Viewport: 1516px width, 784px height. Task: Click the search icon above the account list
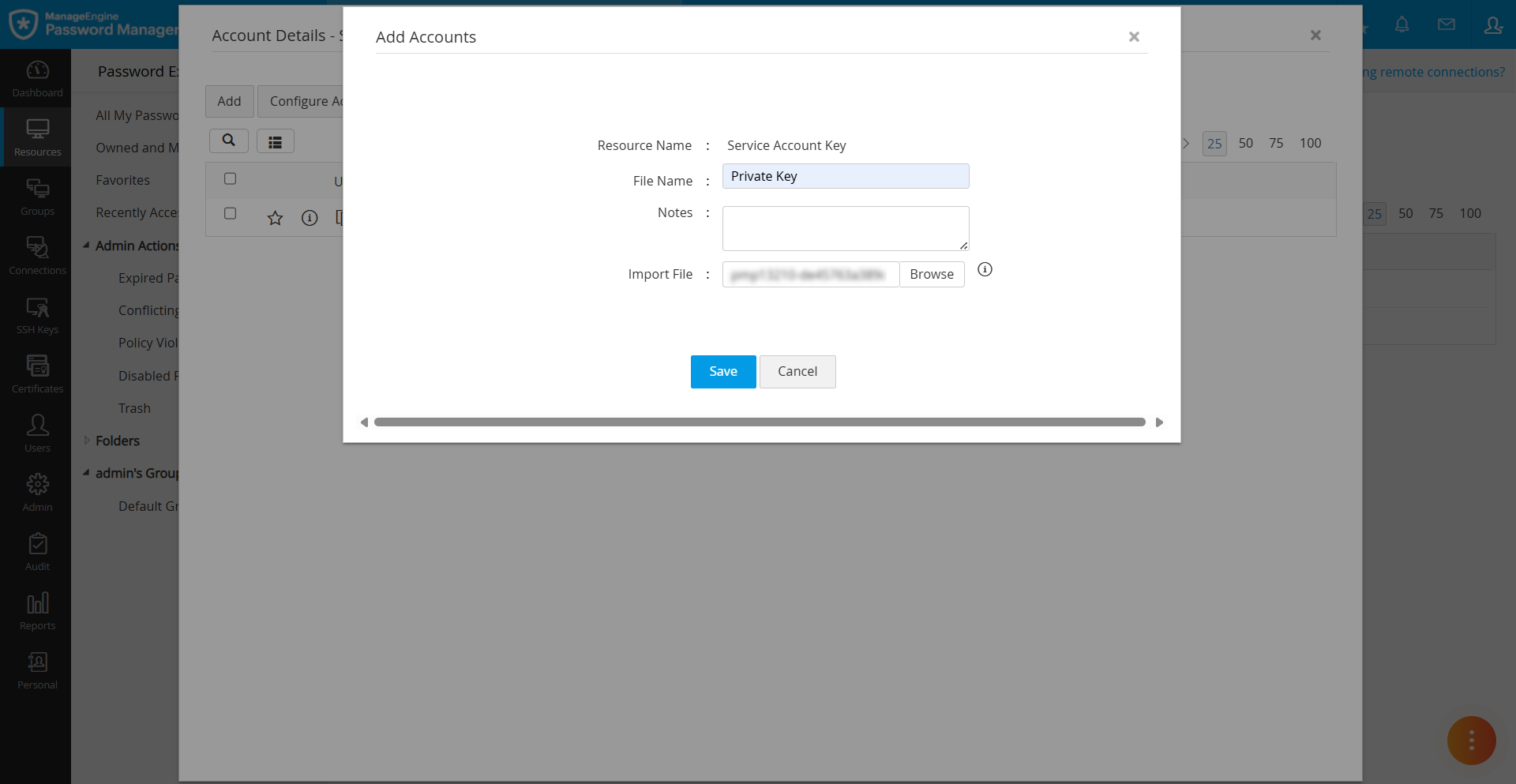point(228,141)
